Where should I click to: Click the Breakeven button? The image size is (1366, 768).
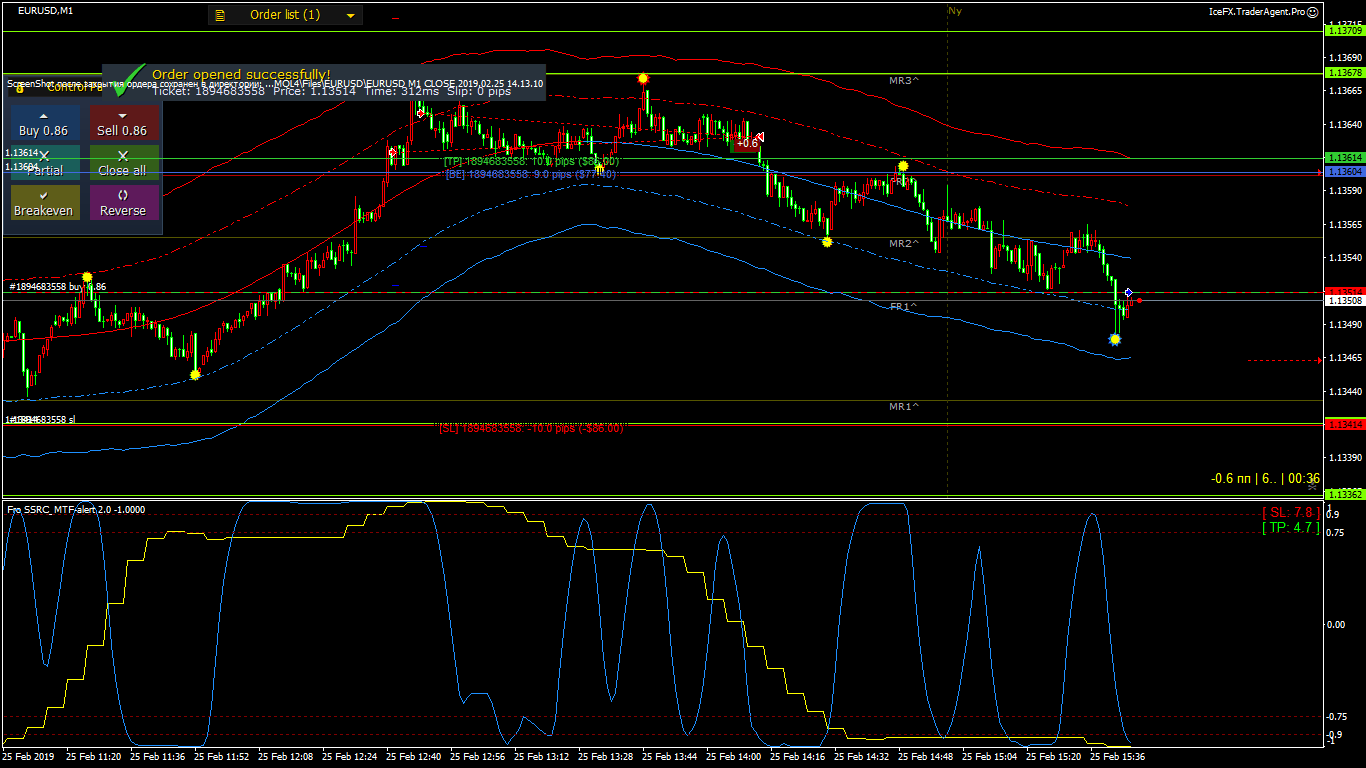(44, 203)
